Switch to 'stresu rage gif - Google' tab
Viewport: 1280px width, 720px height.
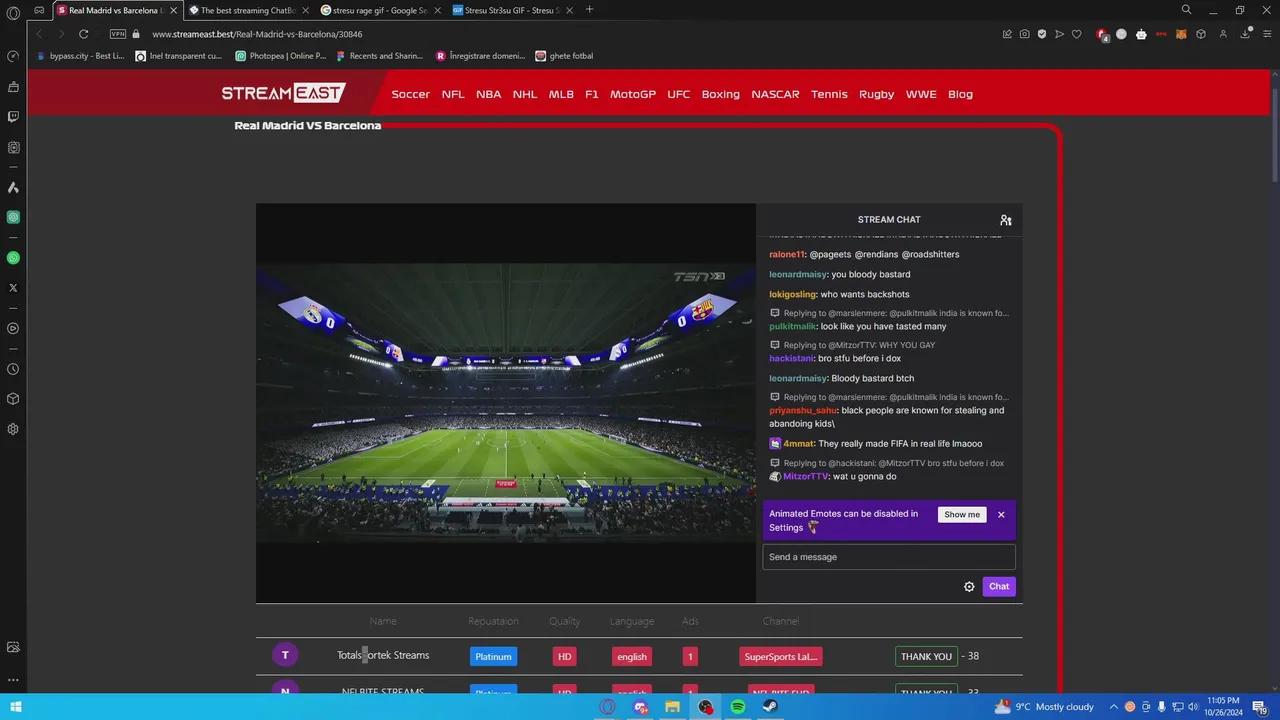380,10
